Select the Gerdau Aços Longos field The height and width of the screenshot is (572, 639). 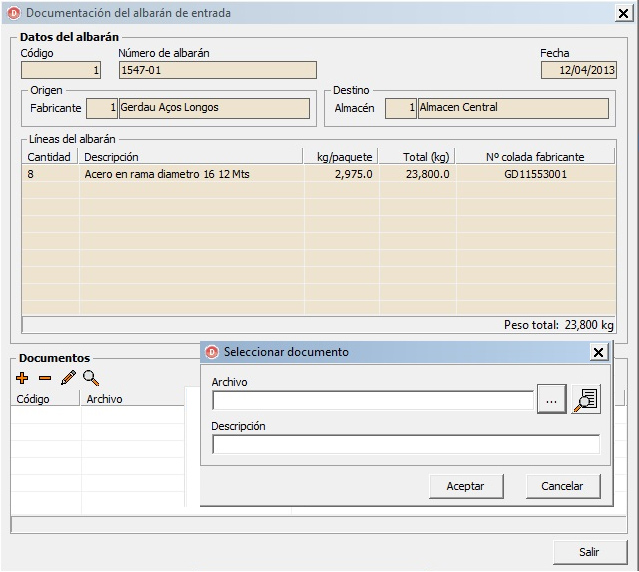tap(214, 108)
